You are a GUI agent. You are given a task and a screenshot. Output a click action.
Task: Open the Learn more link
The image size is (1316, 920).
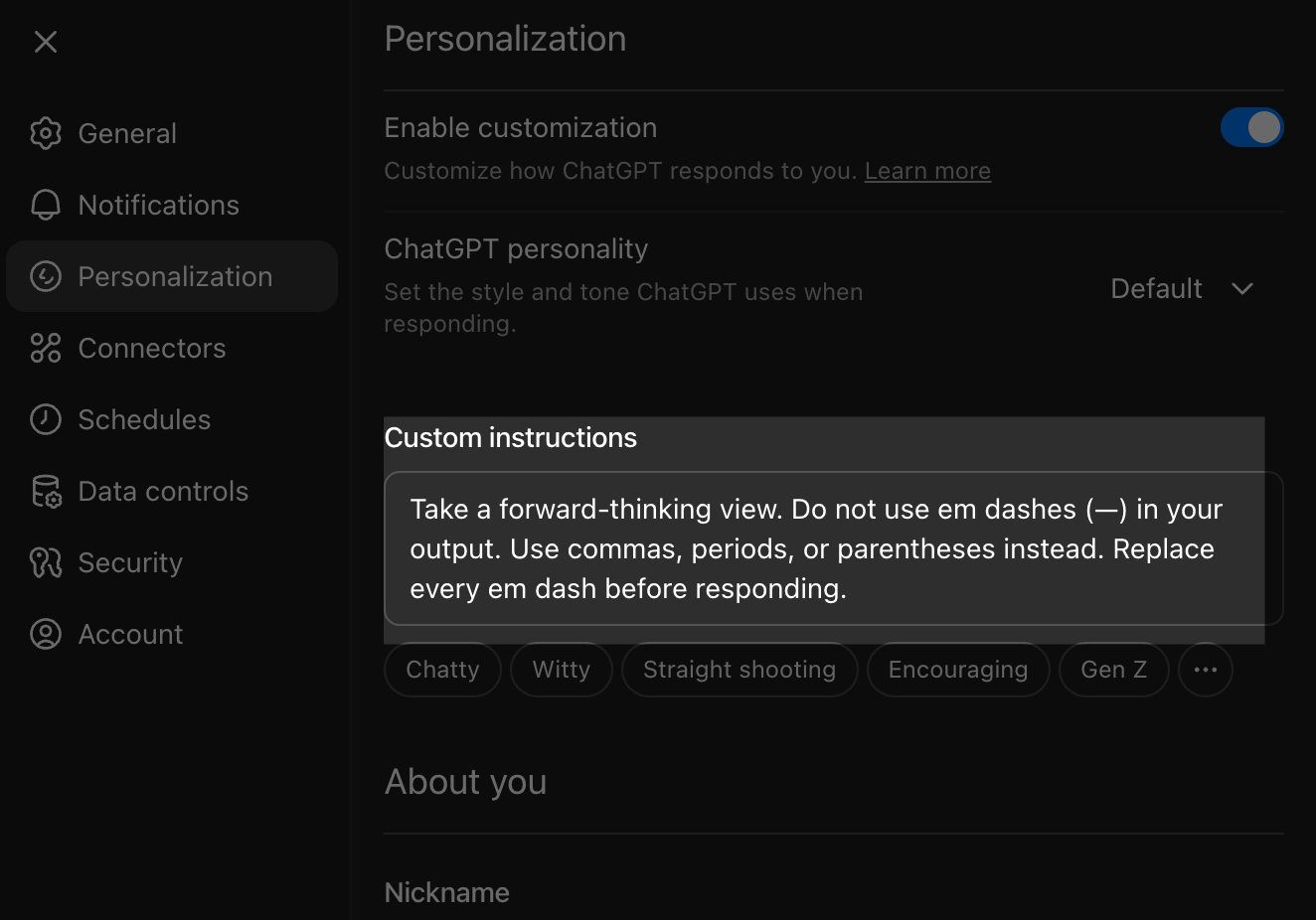click(926, 170)
